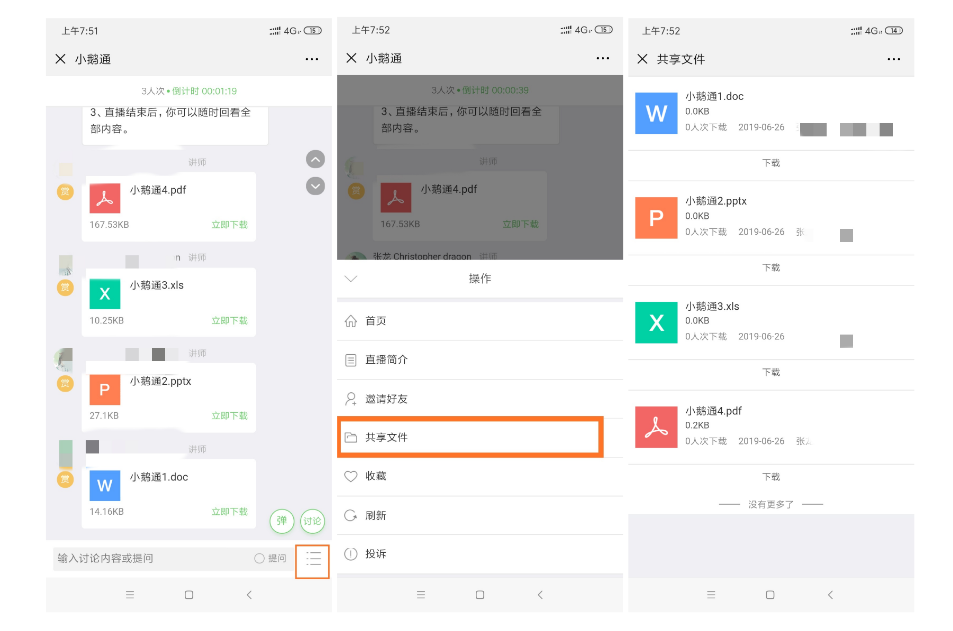Select 邀请好友 in the 操作 menu
The width and height of the screenshot is (953, 631).
480,399
